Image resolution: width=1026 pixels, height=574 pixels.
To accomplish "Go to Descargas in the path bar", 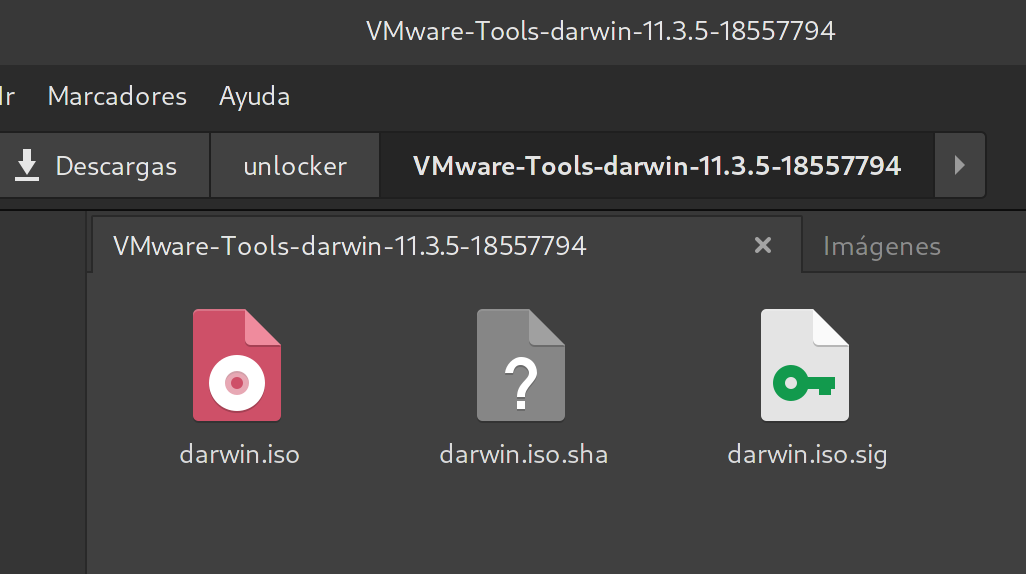I will pos(103,166).
